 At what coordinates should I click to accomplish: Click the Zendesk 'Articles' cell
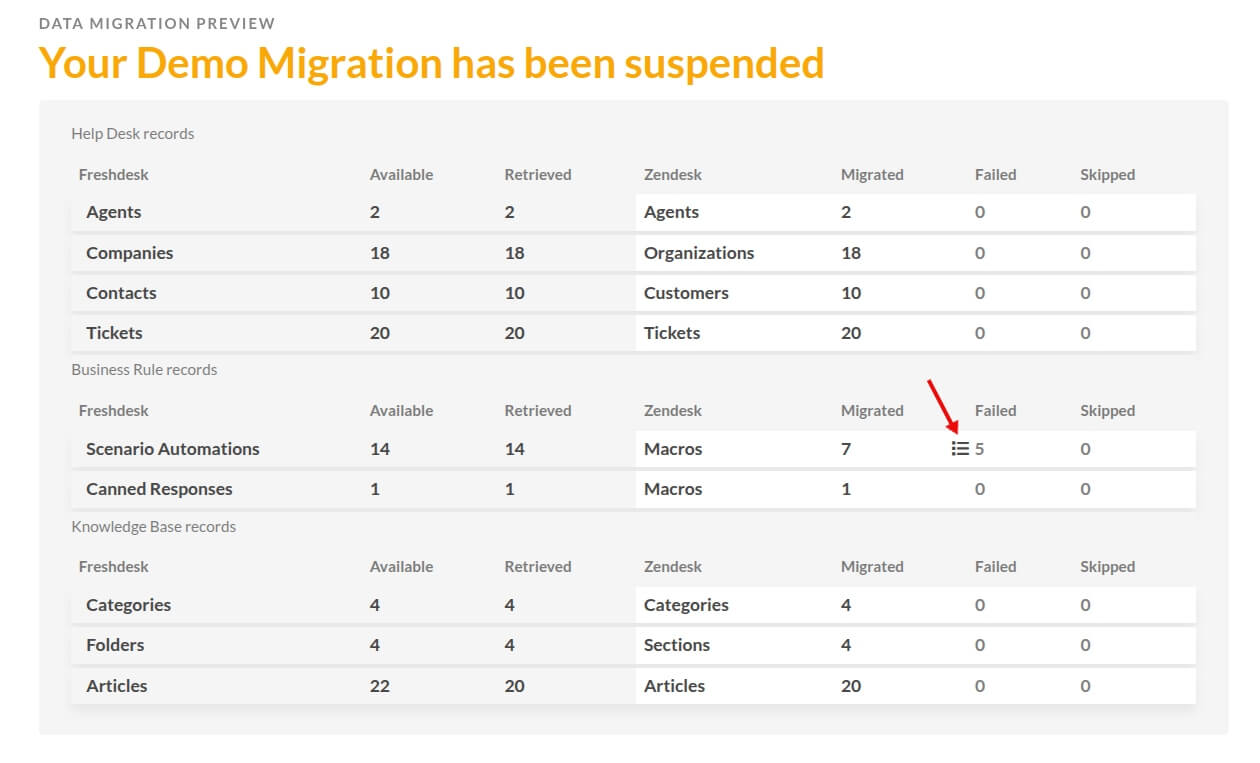pos(674,686)
